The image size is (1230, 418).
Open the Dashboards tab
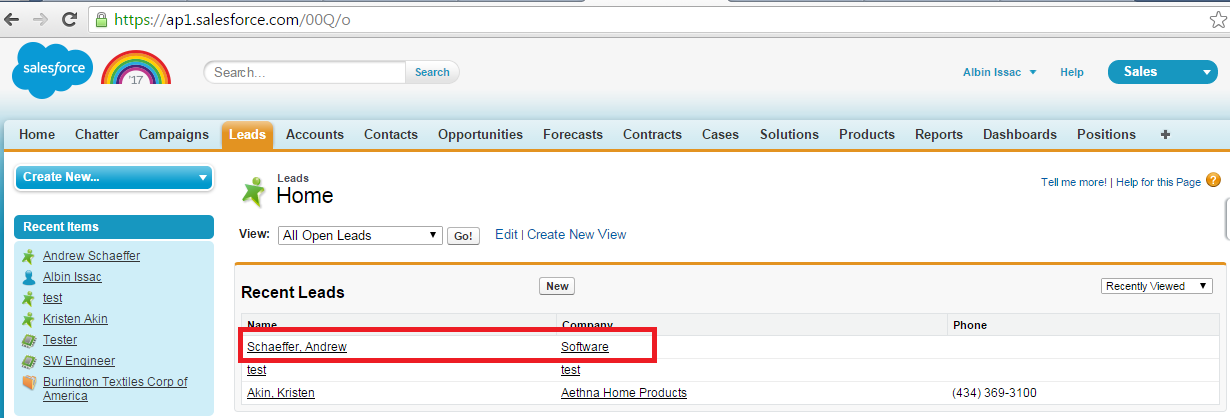point(1020,134)
